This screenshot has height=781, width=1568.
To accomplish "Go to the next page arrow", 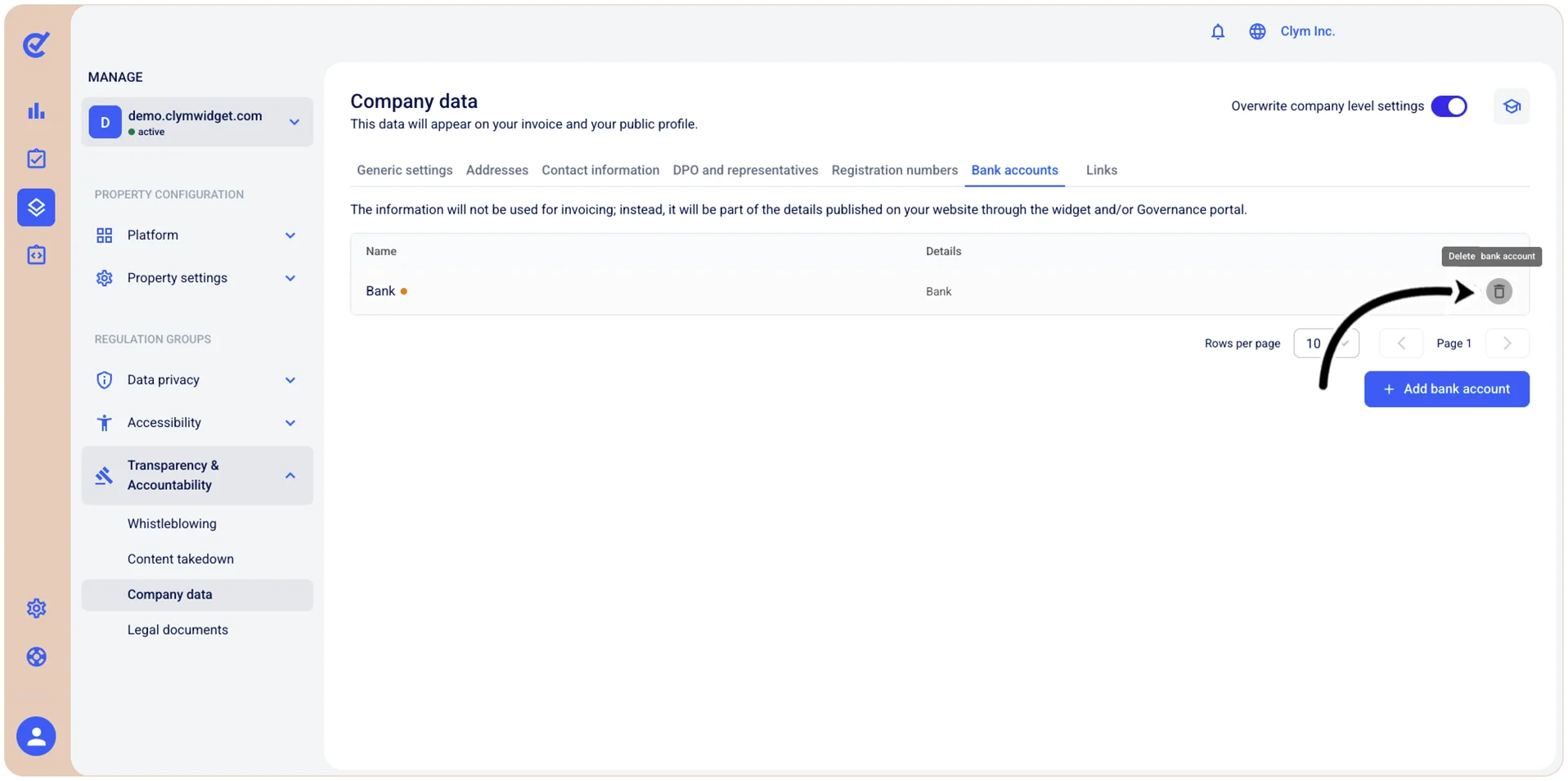I will (x=1507, y=343).
